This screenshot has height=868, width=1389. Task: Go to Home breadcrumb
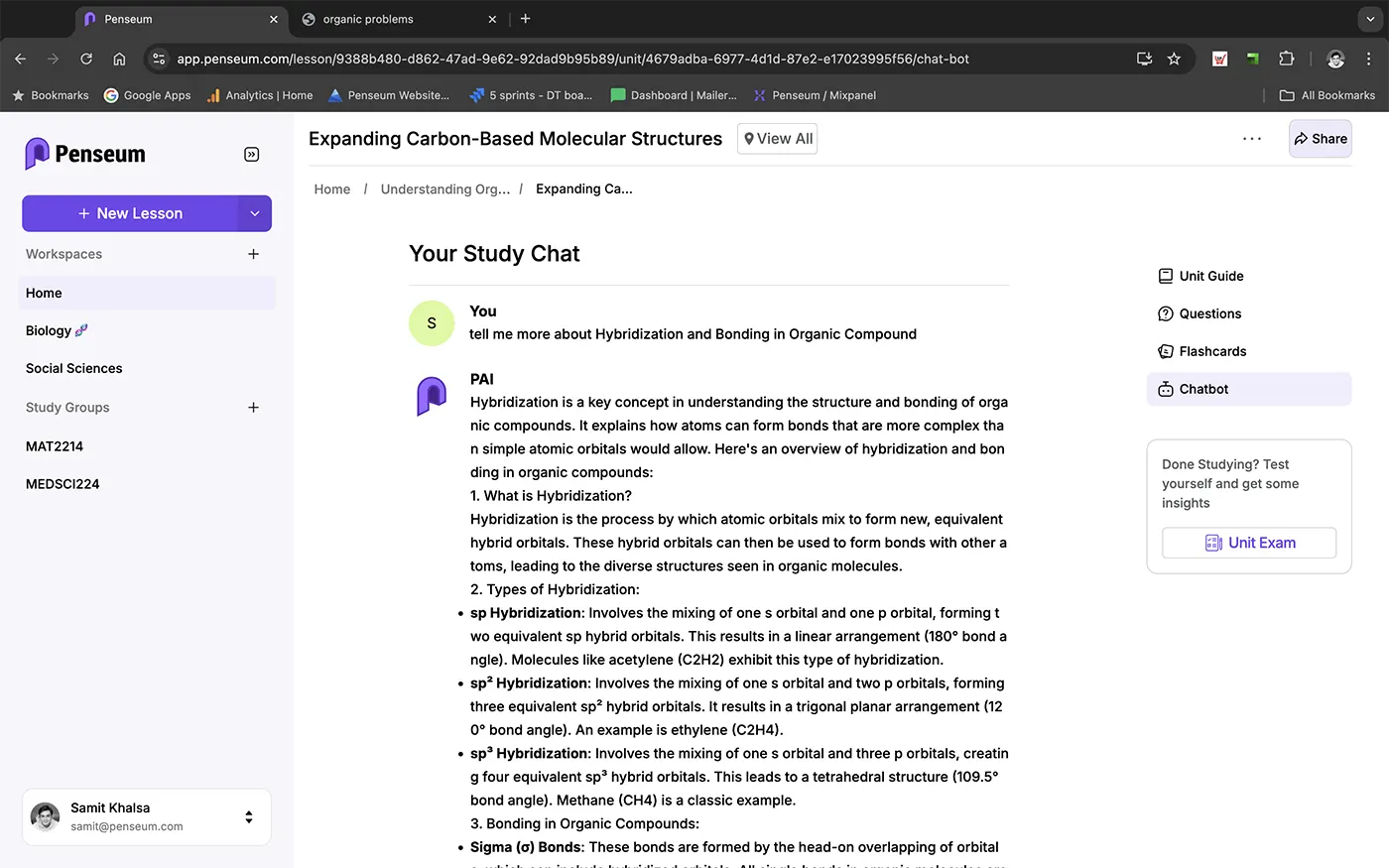tap(332, 189)
